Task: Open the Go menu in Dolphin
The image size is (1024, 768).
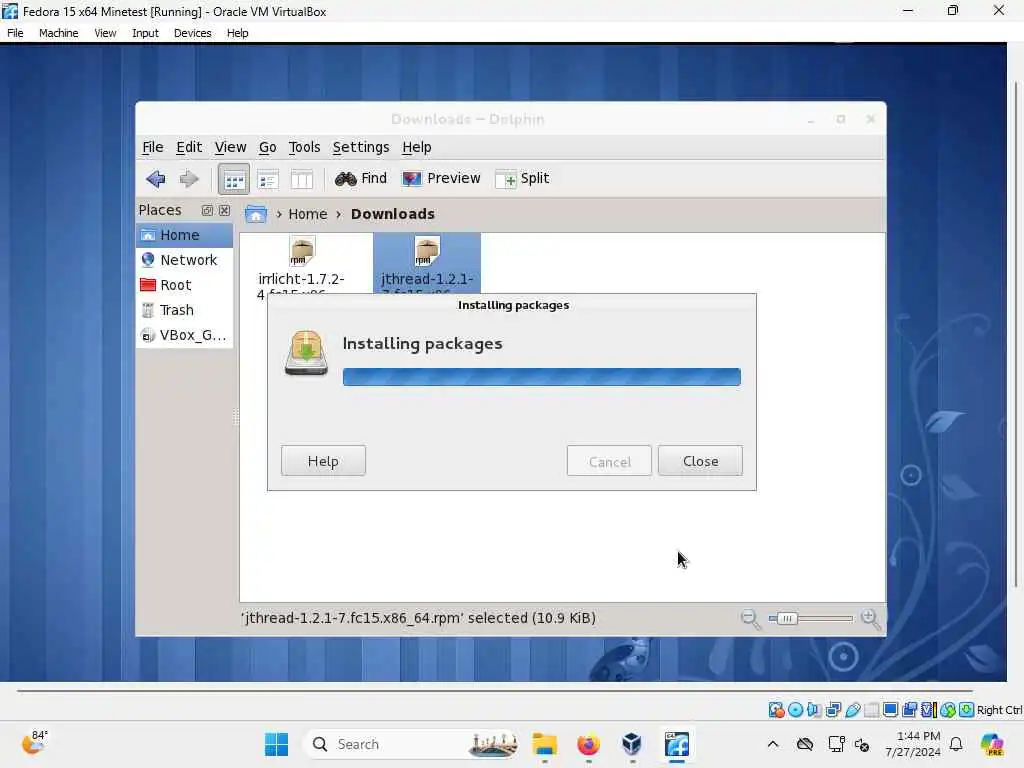Action: coord(267,147)
